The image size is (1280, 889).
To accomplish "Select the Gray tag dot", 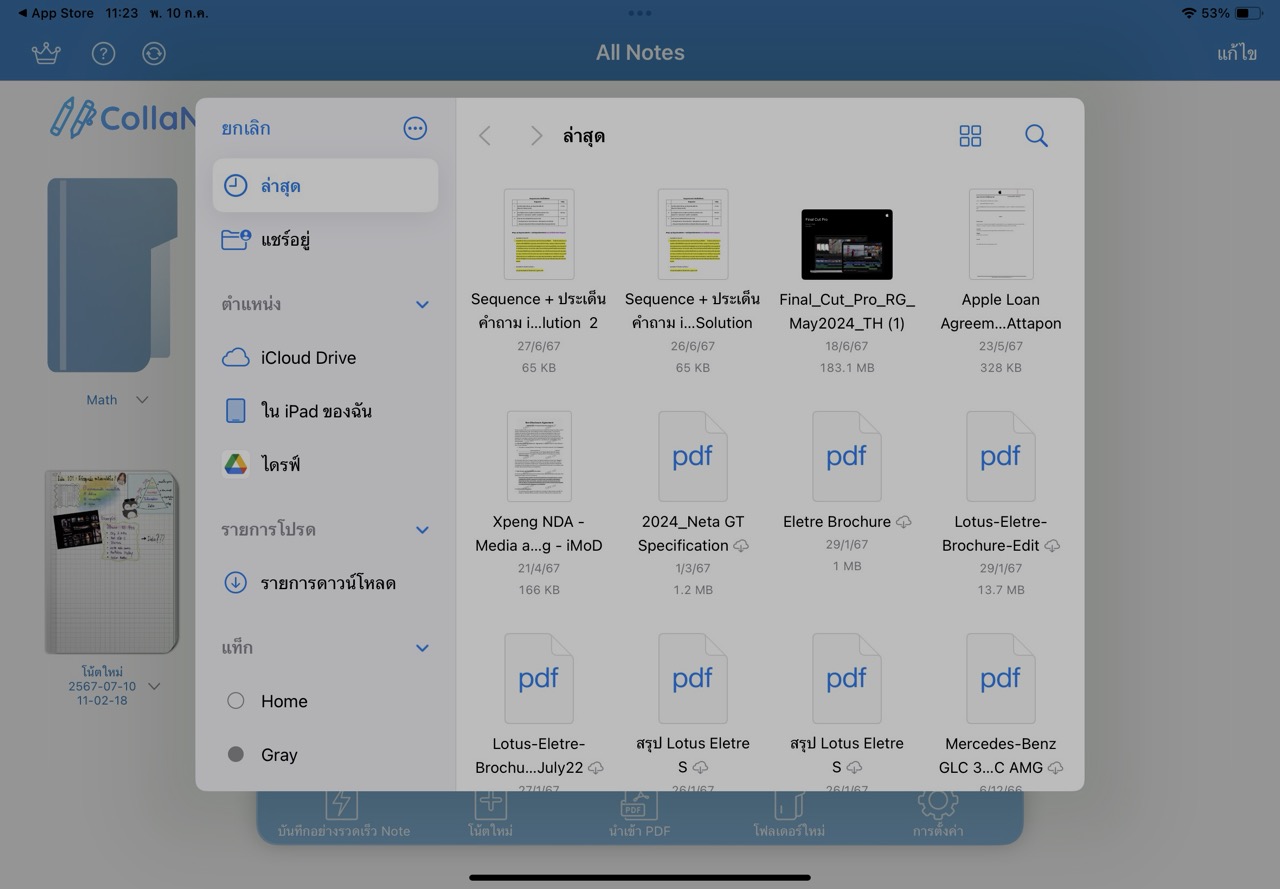I will click(x=236, y=755).
